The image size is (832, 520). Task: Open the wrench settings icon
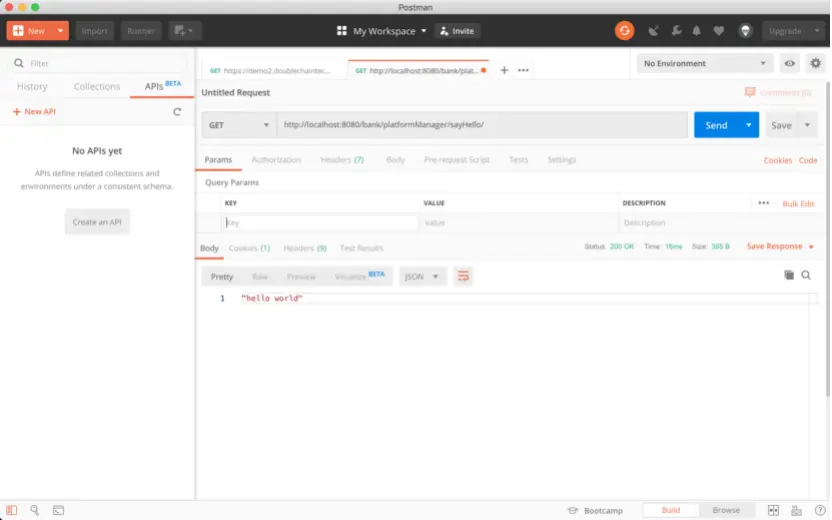676,31
